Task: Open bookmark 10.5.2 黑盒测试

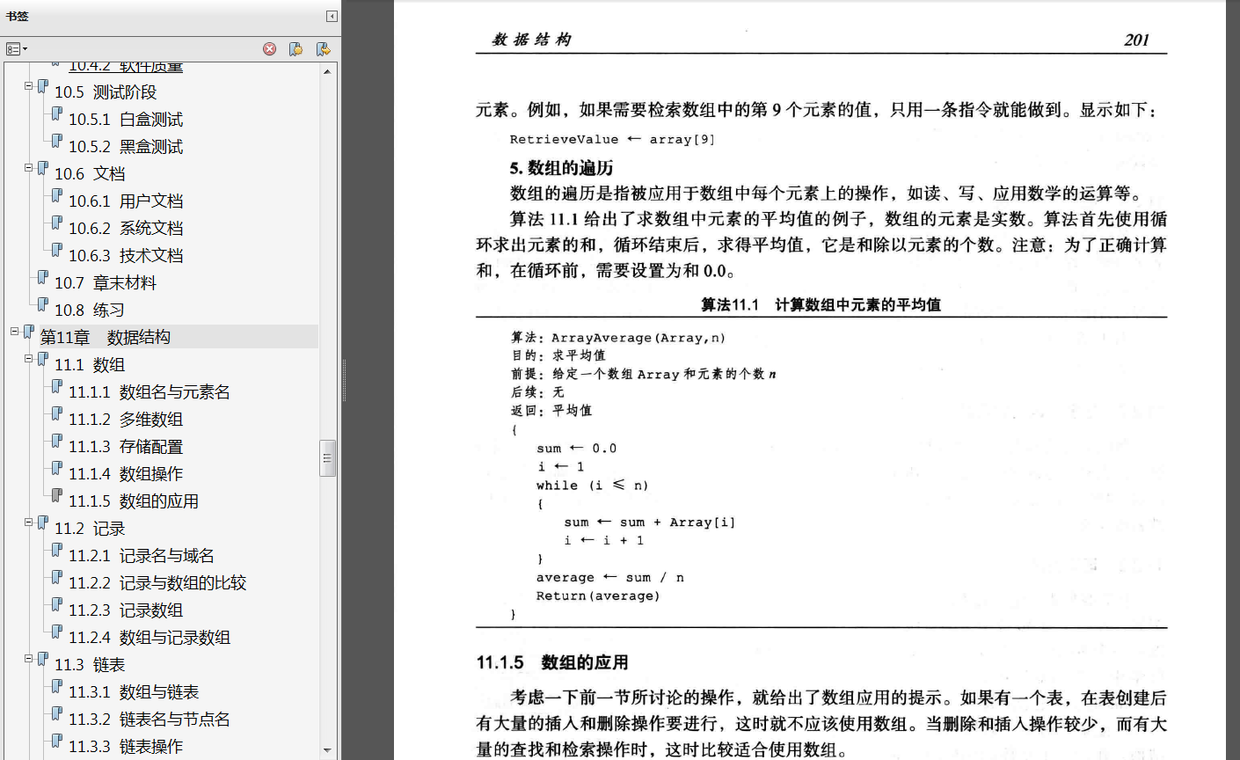Action: tap(125, 146)
